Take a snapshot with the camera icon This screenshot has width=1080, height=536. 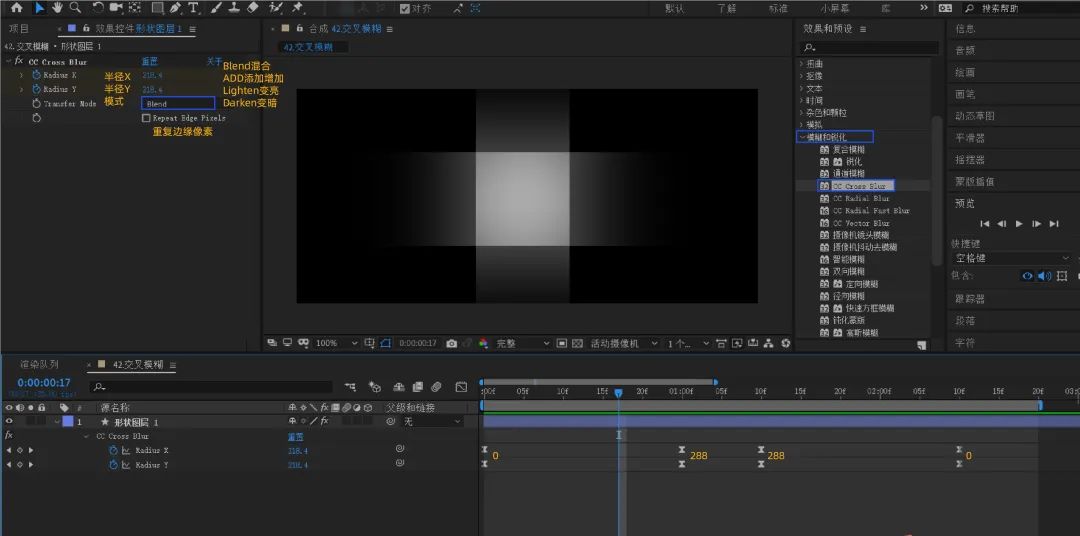(x=451, y=343)
